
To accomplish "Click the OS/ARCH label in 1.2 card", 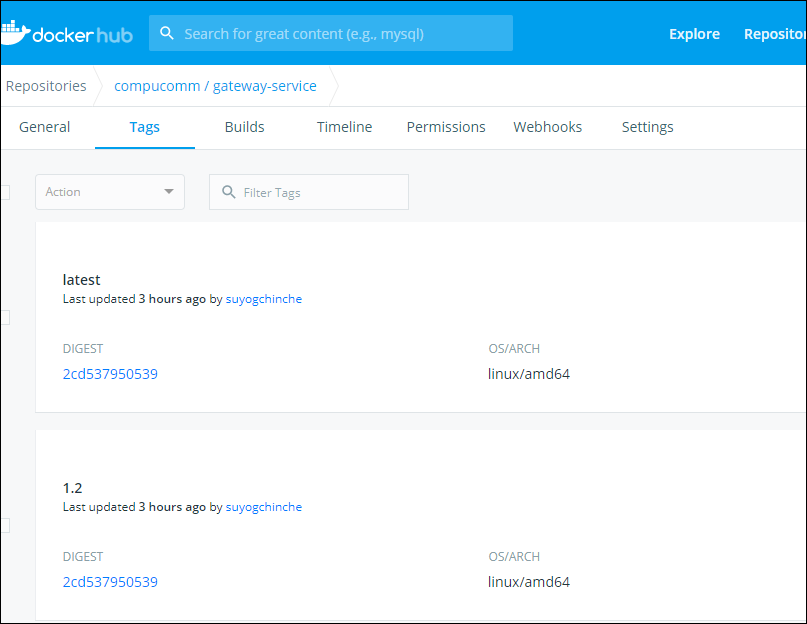I will tap(514, 557).
